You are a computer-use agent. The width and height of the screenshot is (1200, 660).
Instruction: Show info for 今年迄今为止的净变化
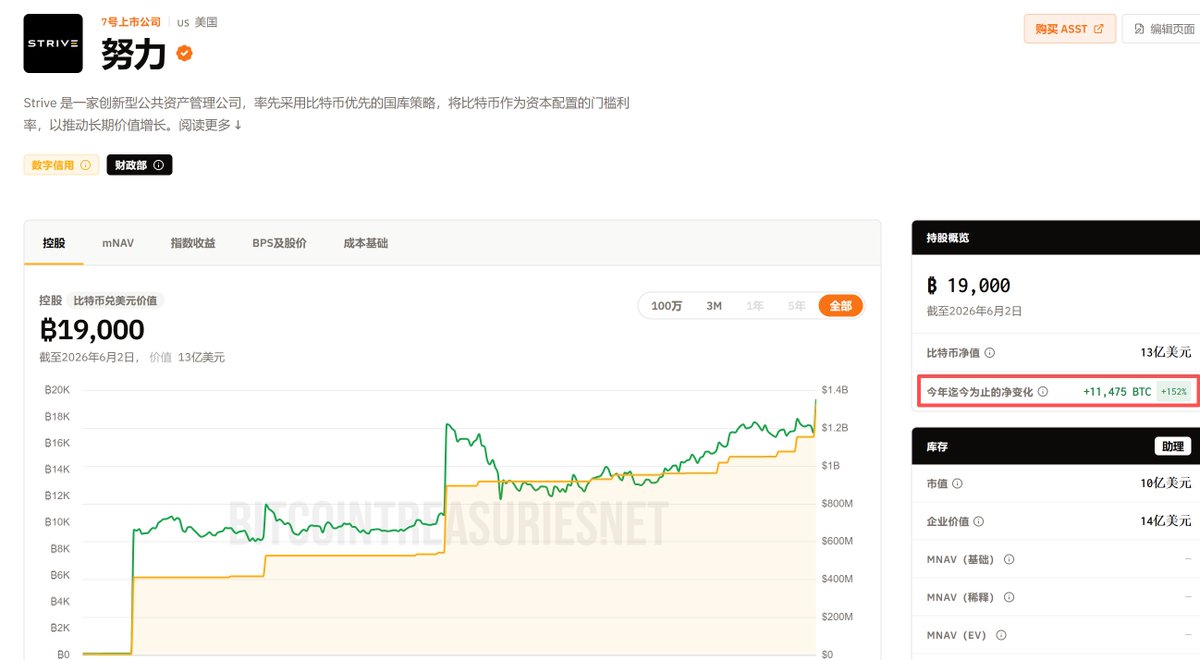1042,392
